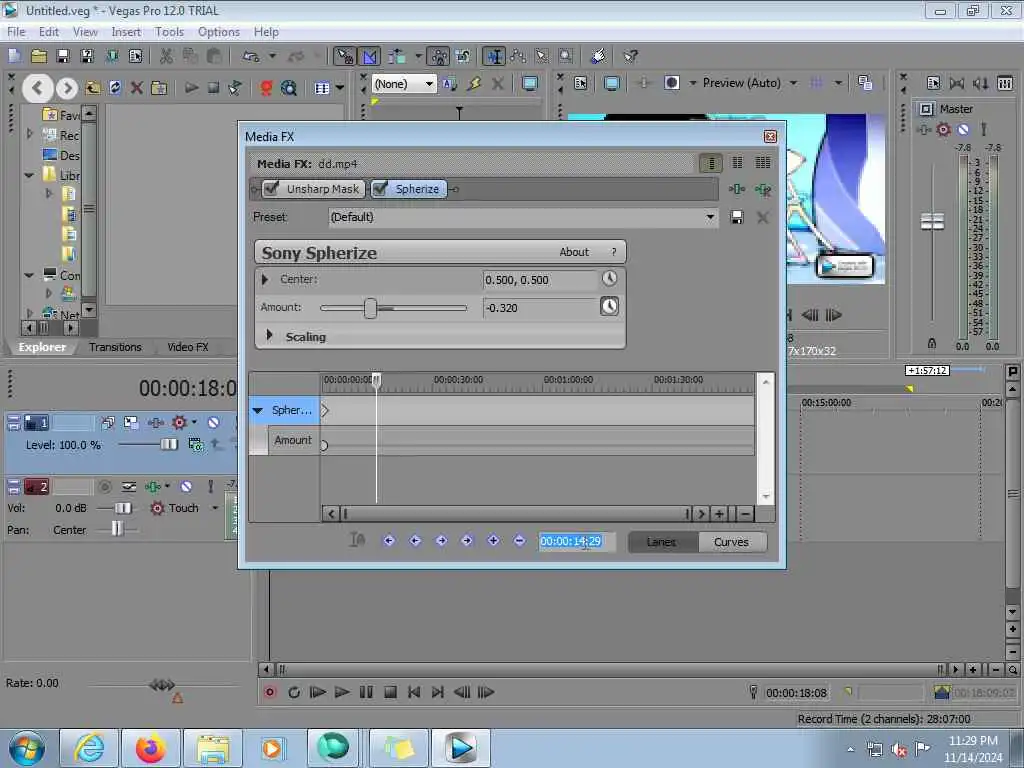Image resolution: width=1024 pixels, height=768 pixels.
Task: Toggle Auto Ripple in toolbar
Action: (396, 56)
